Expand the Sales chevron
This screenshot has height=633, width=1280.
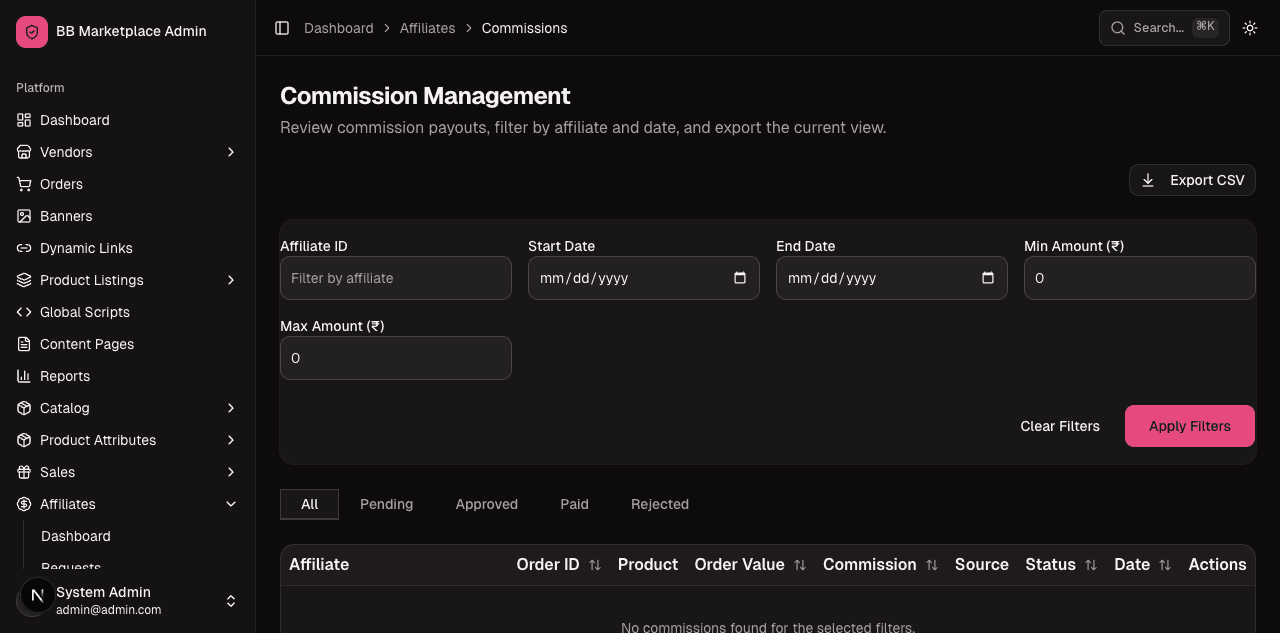click(x=231, y=472)
